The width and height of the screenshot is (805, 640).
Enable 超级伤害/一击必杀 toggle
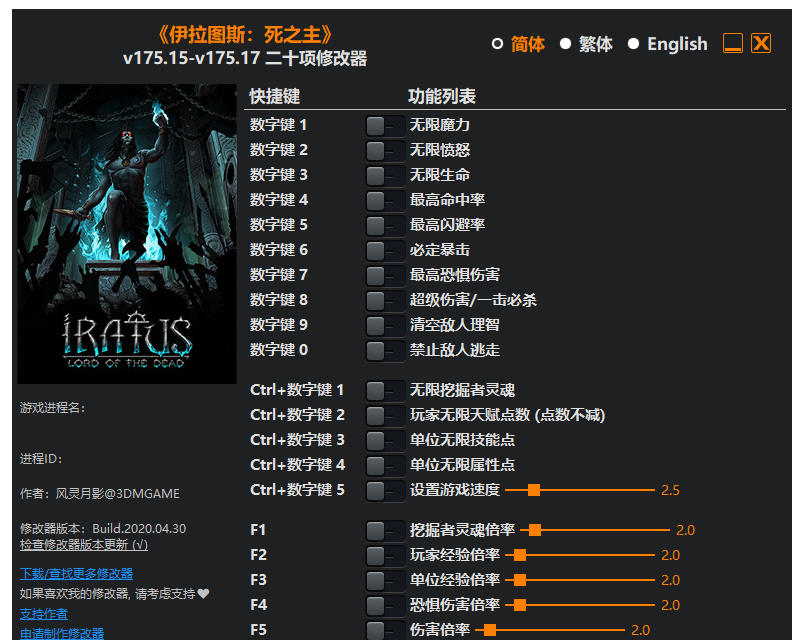(x=385, y=300)
